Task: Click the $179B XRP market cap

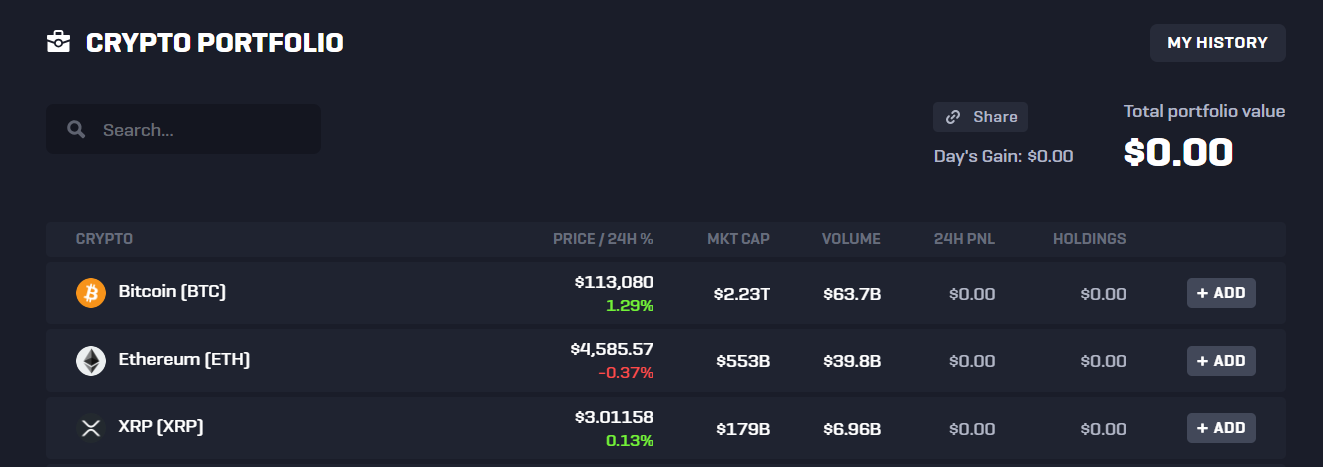Action: [x=743, y=429]
